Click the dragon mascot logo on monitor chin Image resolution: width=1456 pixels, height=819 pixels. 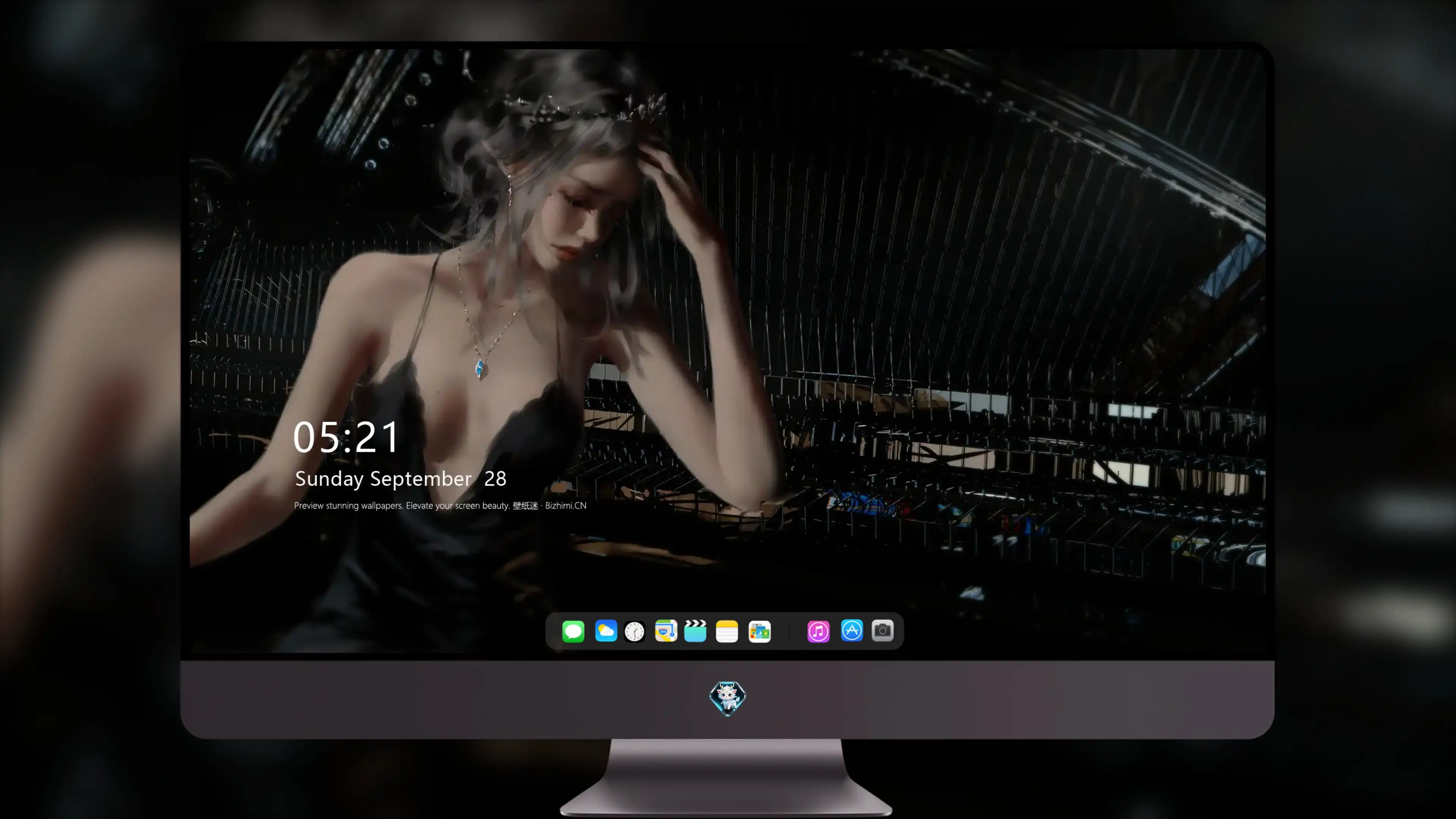point(728,698)
